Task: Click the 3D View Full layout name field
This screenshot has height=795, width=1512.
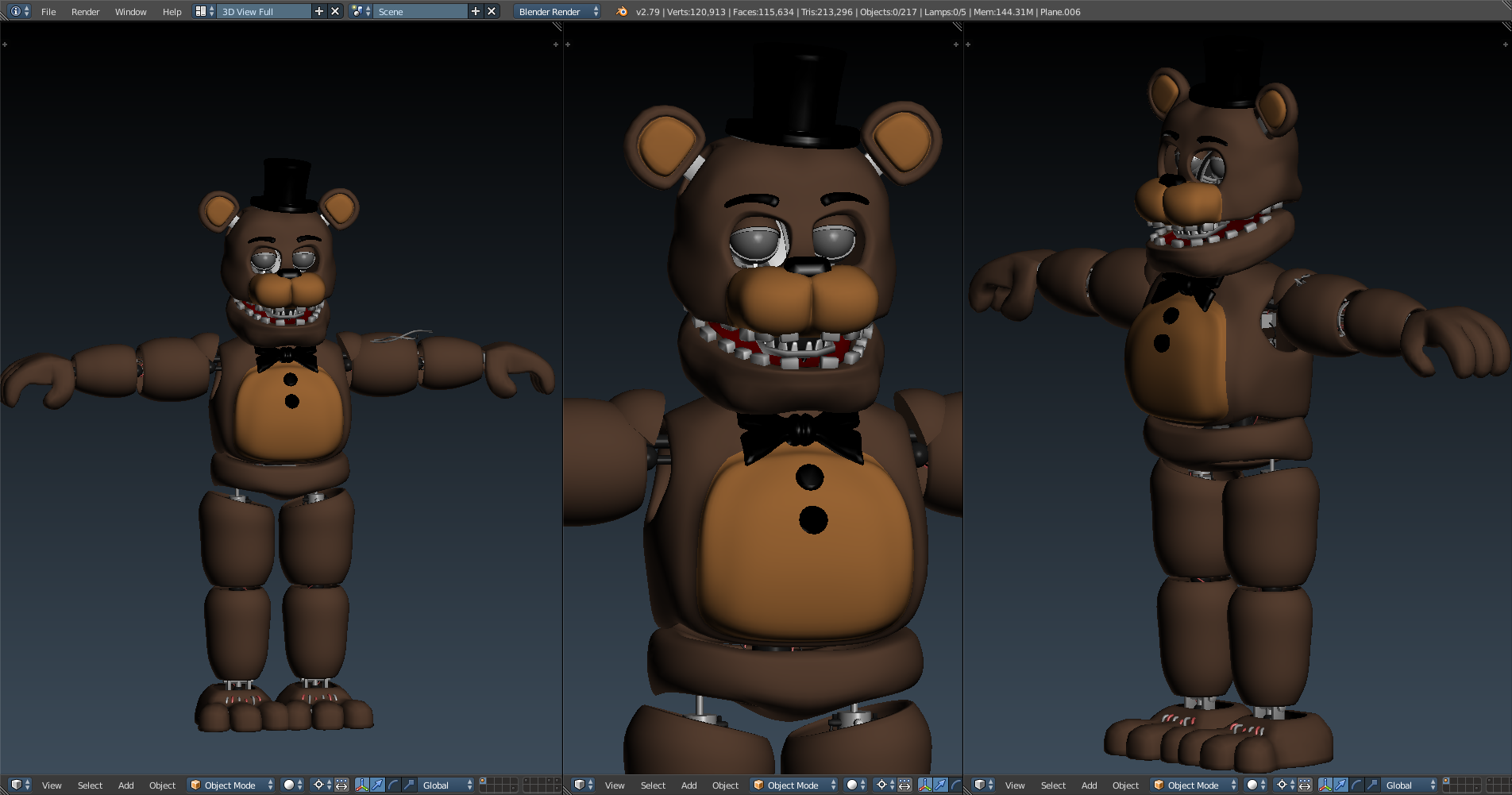Action: point(263,12)
